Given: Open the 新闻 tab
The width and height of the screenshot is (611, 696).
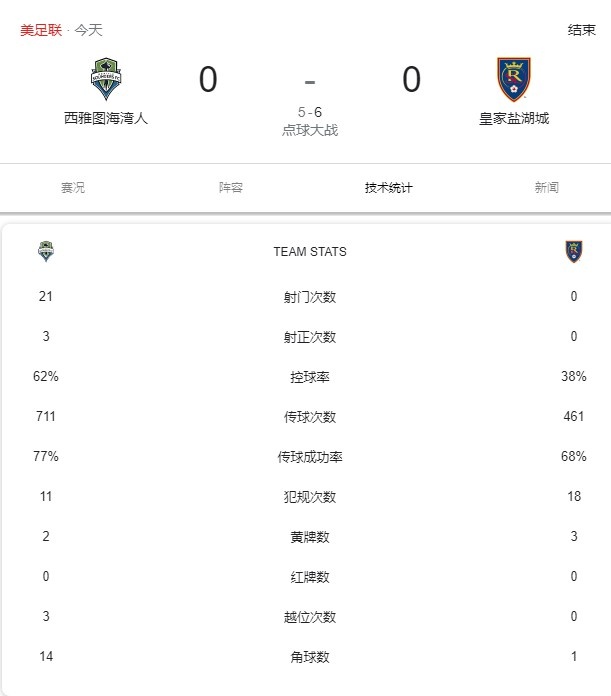Looking at the screenshot, I should pos(547,187).
